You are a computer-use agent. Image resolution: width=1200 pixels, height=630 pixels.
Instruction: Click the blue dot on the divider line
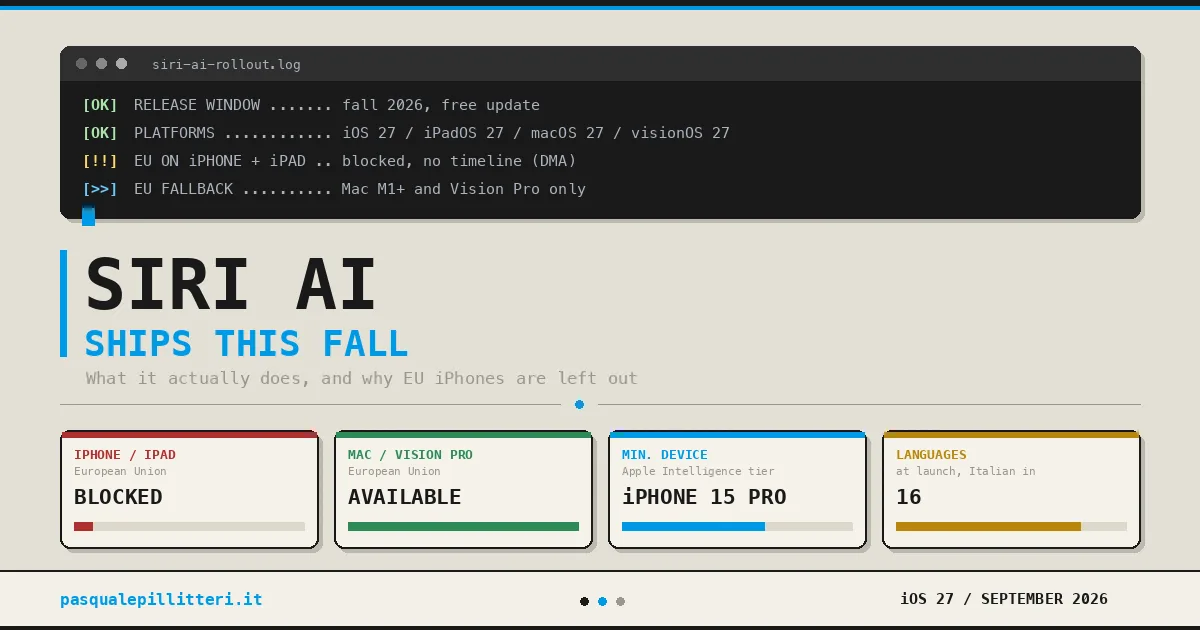click(x=579, y=404)
